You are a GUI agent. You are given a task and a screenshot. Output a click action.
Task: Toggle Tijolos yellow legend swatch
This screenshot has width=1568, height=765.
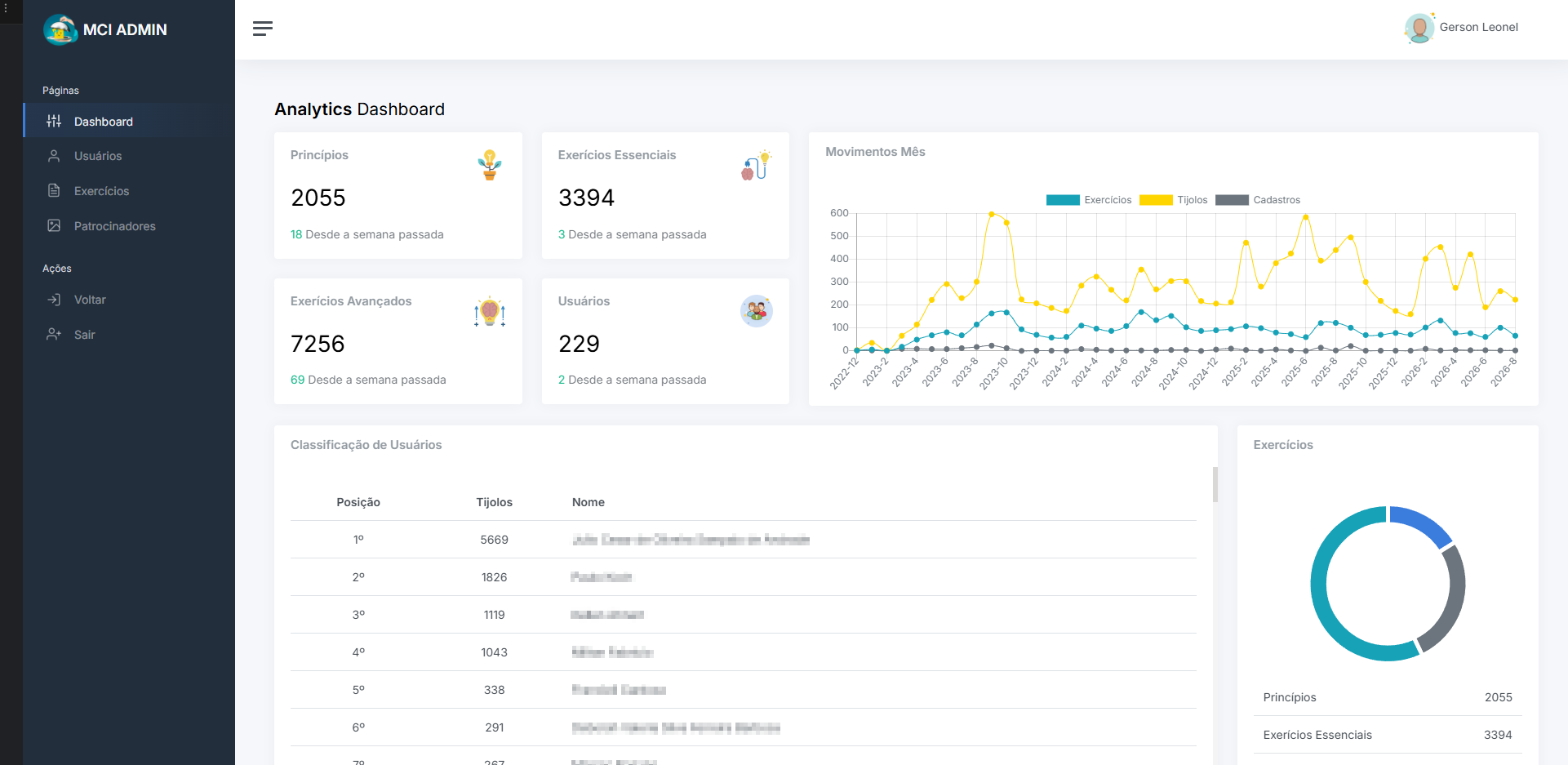pyautogui.click(x=1156, y=200)
